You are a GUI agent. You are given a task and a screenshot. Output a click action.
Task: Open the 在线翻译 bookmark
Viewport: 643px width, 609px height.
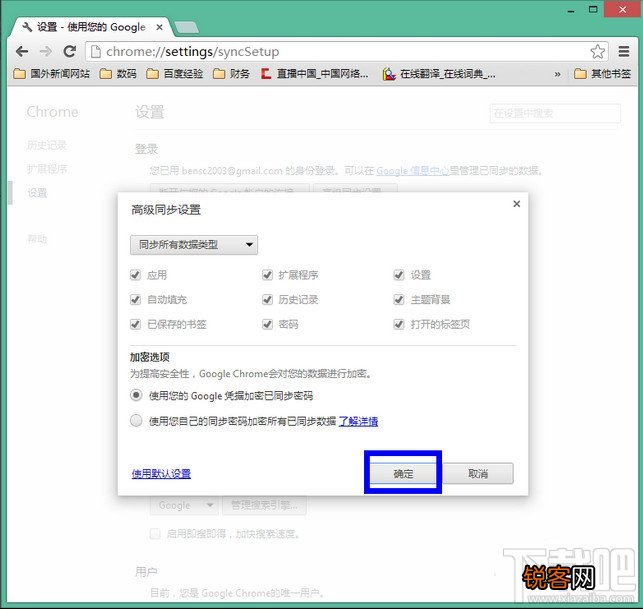click(x=439, y=74)
